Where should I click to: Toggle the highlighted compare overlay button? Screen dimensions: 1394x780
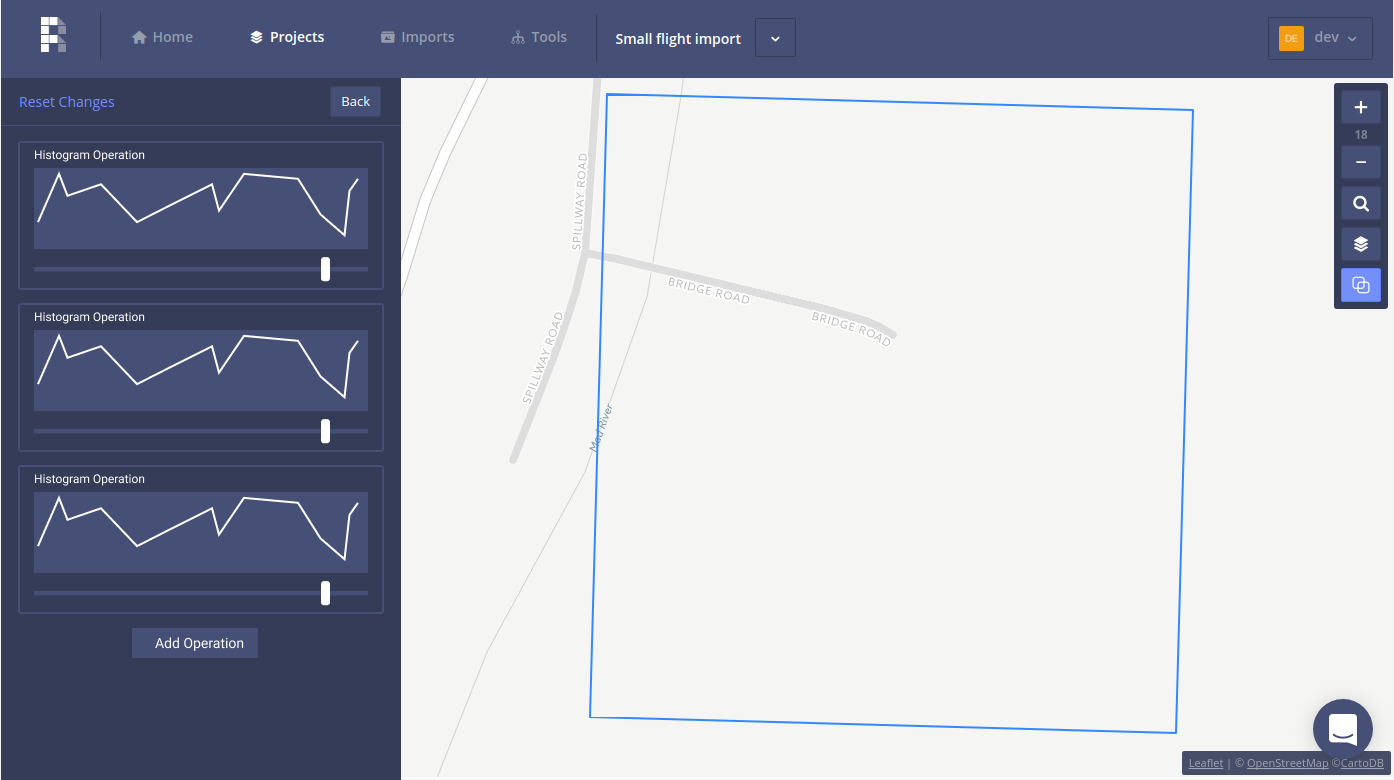click(1360, 285)
